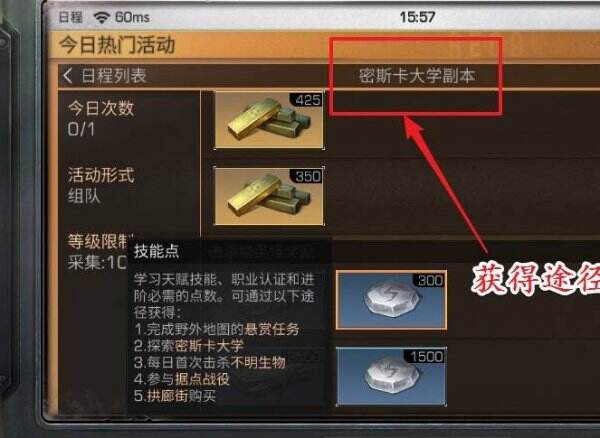Click the 60ms latency indicator

132,17
